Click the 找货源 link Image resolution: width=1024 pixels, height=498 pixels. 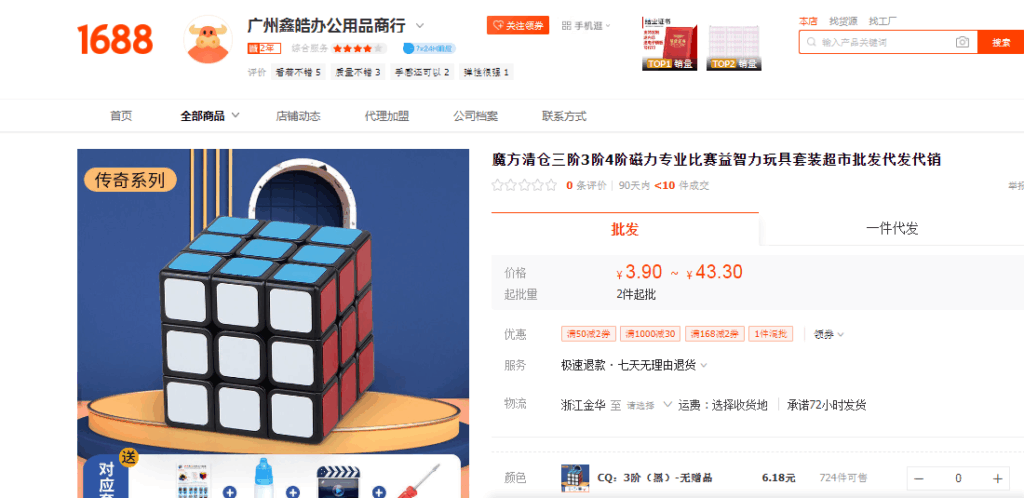point(844,21)
